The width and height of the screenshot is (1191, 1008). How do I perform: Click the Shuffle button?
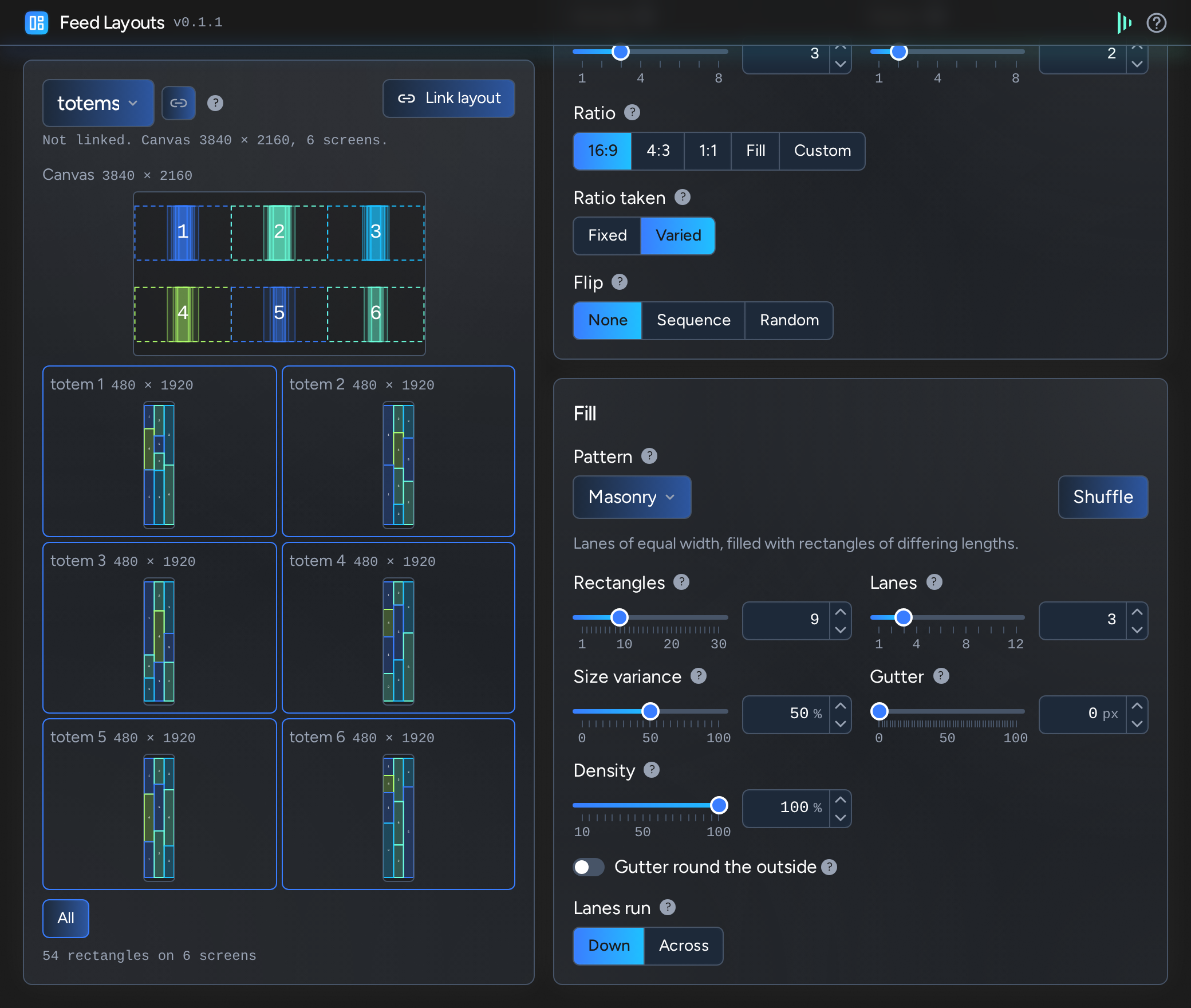coord(1103,497)
